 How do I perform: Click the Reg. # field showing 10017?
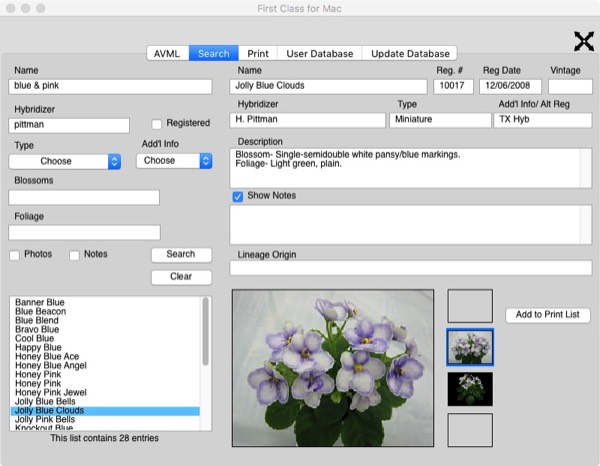tap(453, 86)
